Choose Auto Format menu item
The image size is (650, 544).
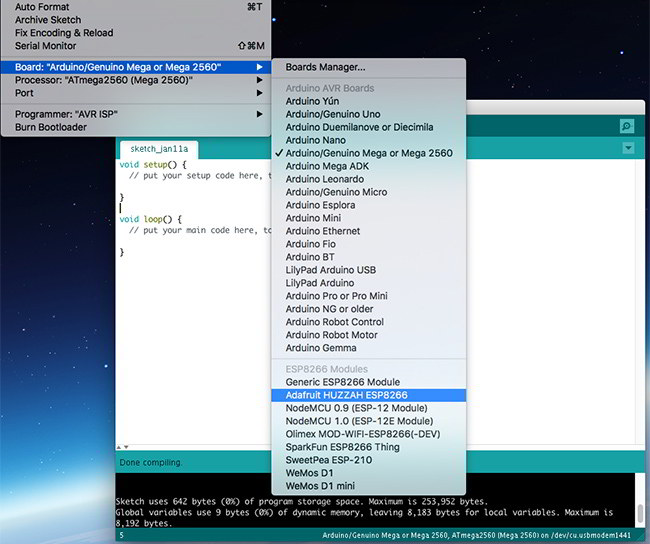tap(136, 7)
